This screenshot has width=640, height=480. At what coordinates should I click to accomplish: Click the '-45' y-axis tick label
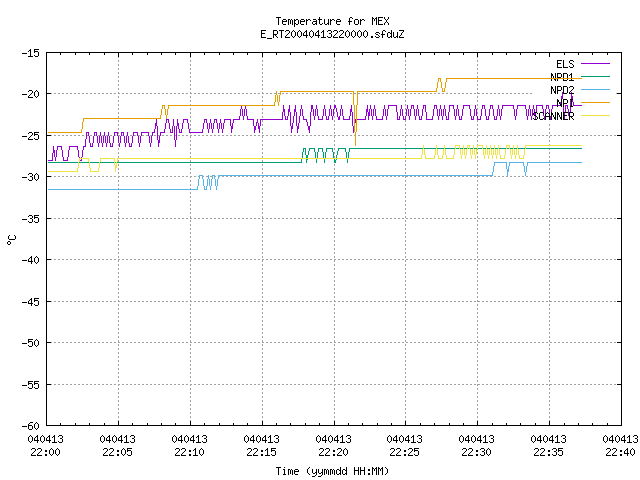(31, 302)
